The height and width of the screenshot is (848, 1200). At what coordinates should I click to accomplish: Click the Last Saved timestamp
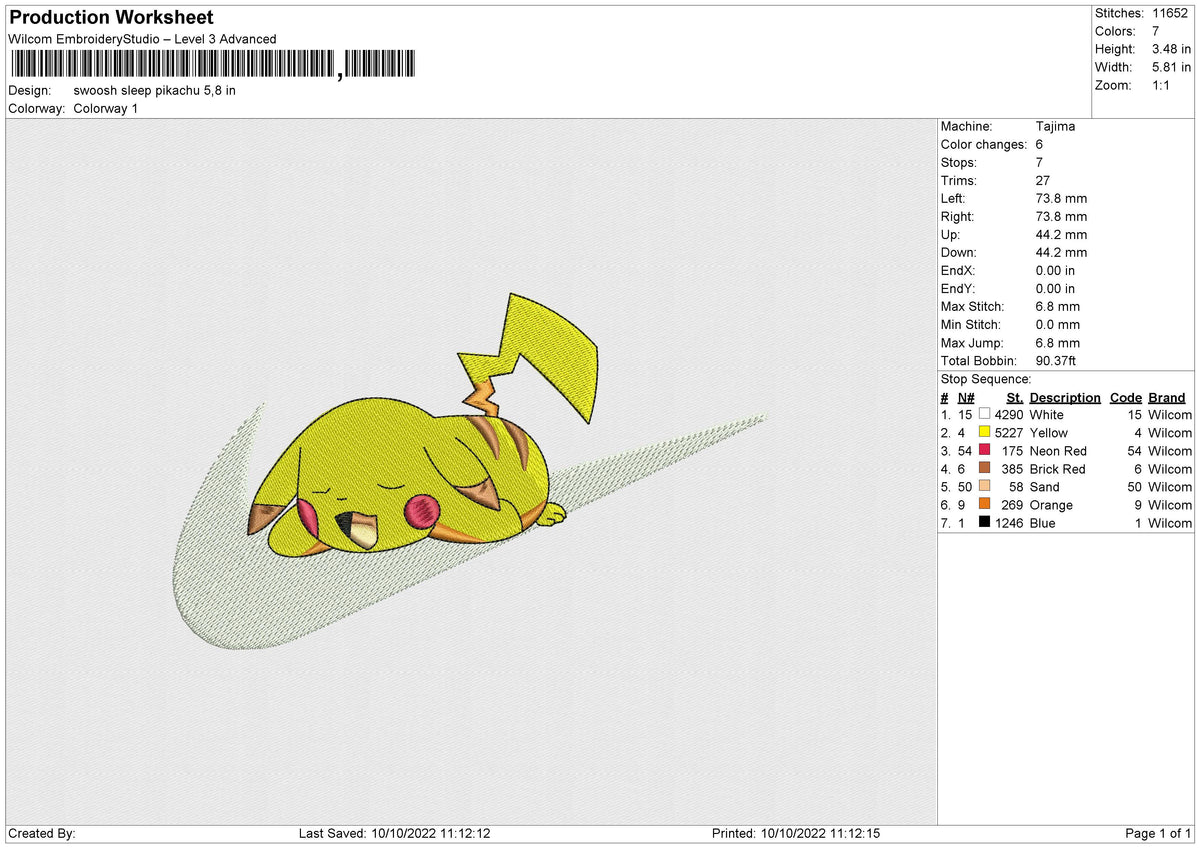coord(390,833)
